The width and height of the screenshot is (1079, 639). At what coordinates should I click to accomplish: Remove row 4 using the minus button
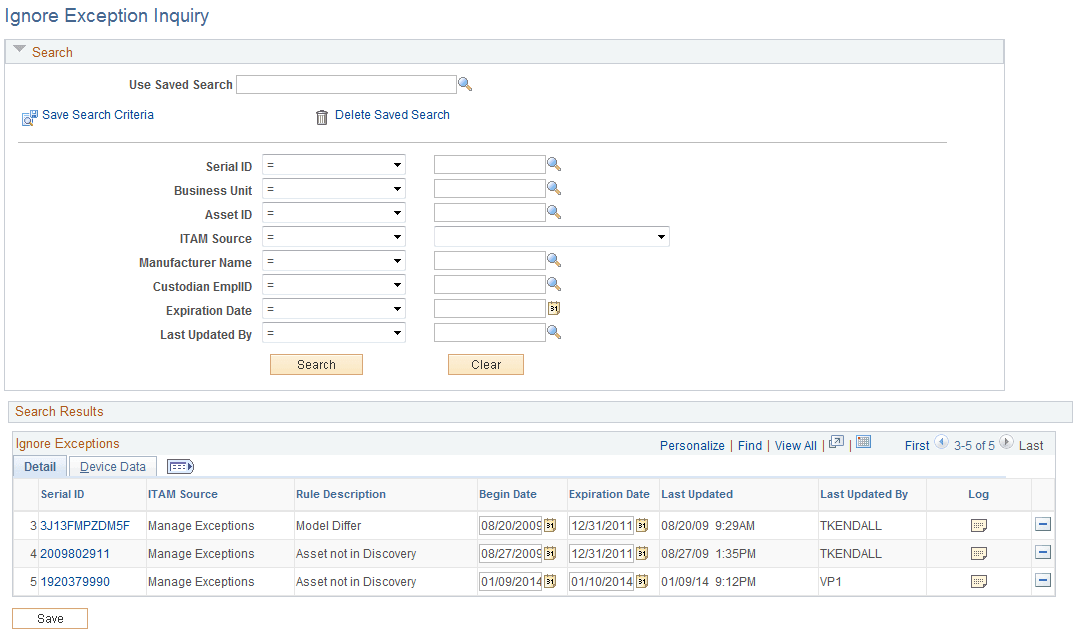pyautogui.click(x=1043, y=551)
